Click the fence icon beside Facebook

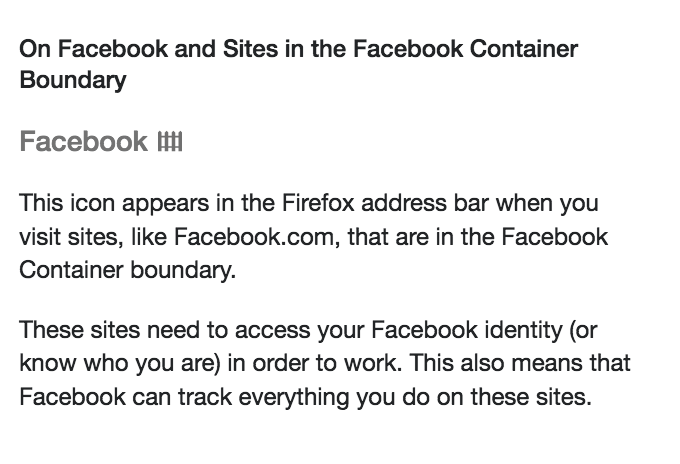coord(170,143)
